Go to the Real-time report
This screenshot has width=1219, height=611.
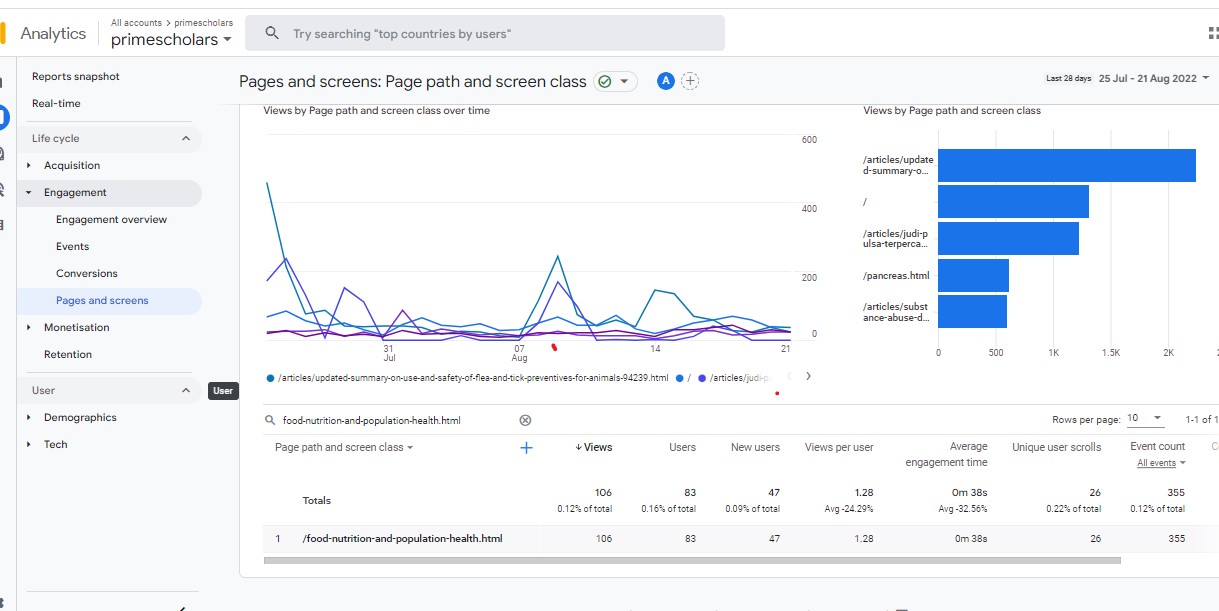coord(56,104)
